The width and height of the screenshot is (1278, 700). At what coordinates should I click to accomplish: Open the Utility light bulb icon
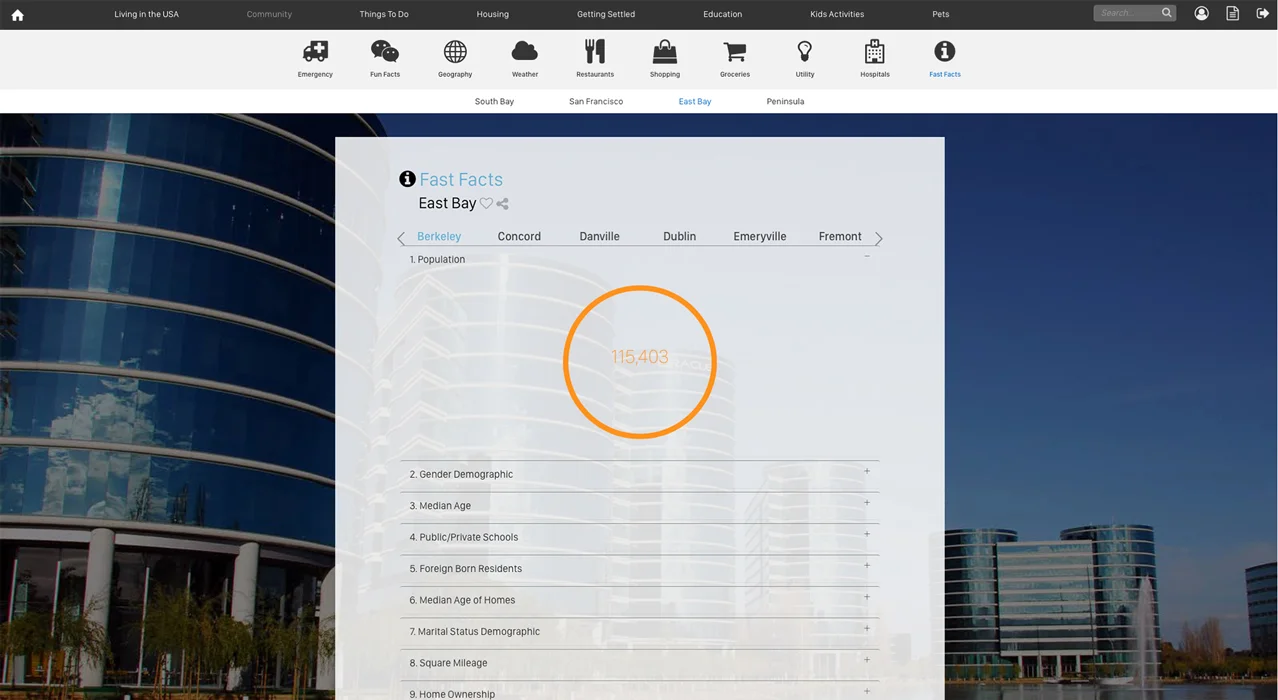(805, 52)
